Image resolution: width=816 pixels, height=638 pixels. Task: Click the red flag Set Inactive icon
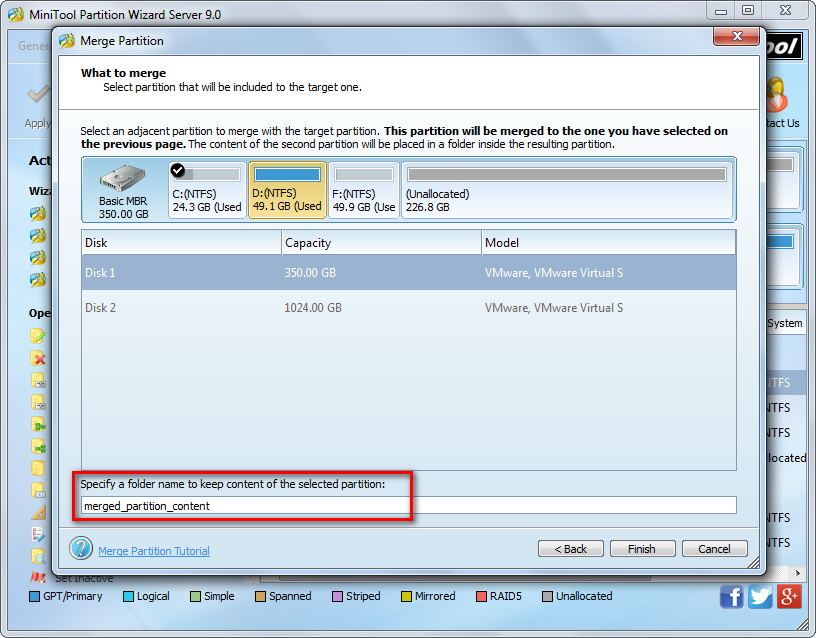(38, 577)
